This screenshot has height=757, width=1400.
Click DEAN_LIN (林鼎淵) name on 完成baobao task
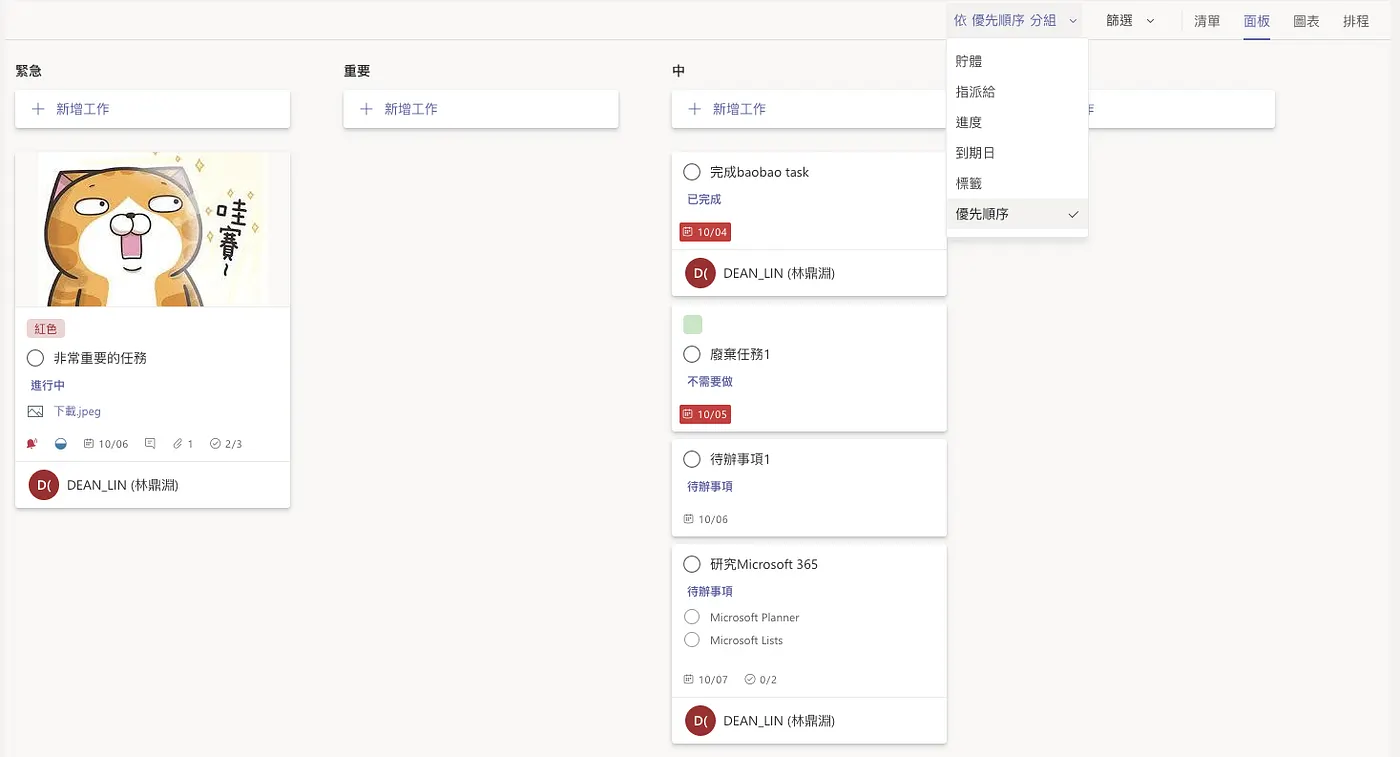779,273
